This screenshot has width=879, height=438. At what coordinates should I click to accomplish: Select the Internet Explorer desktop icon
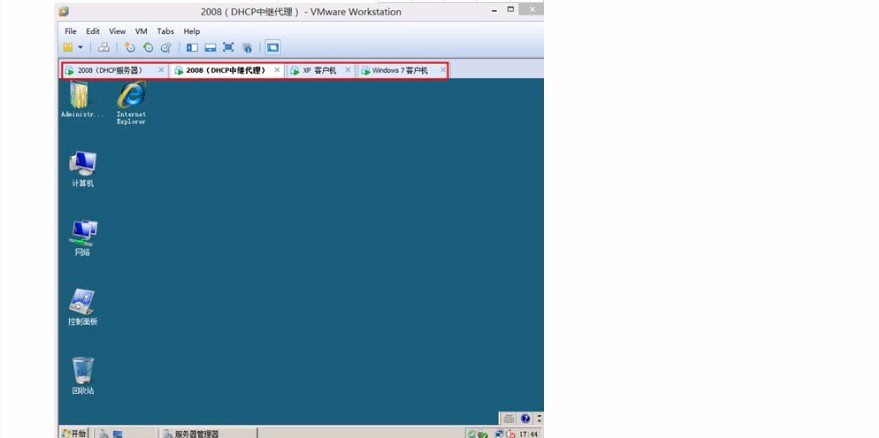coord(131,103)
